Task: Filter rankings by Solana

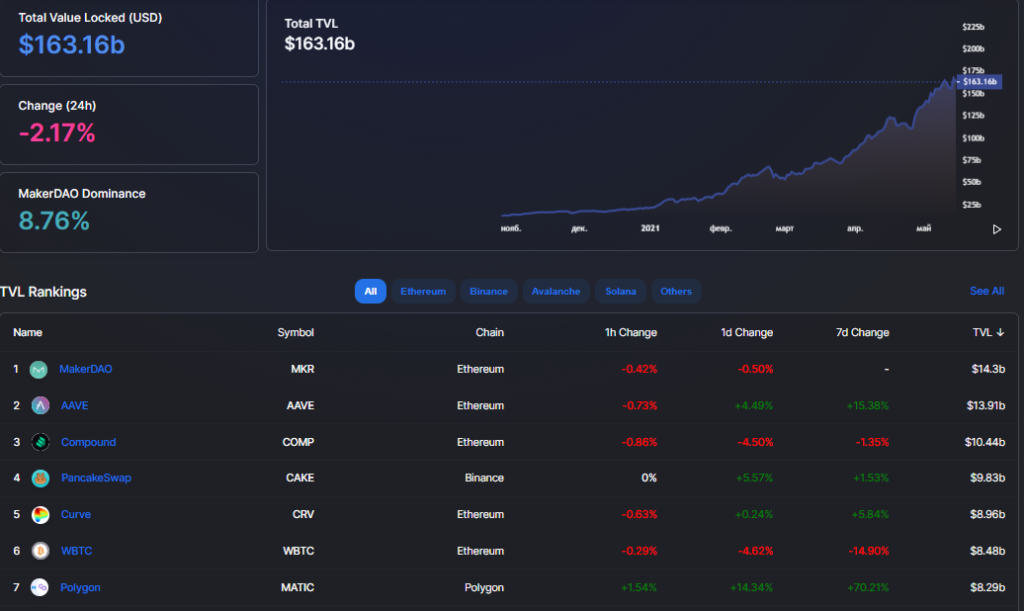Action: click(620, 291)
